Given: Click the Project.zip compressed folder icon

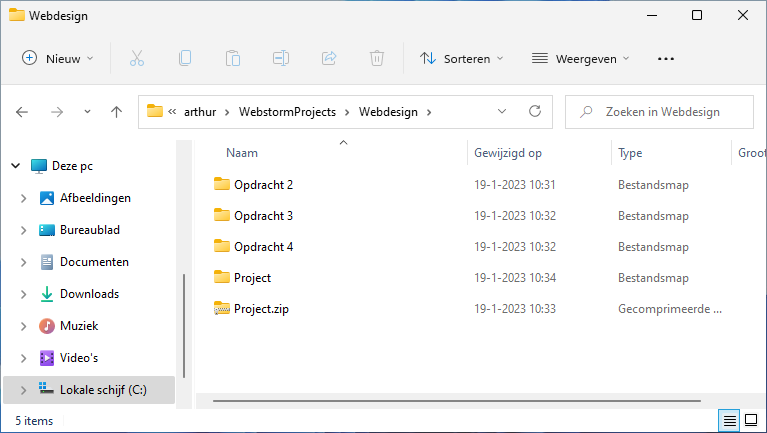Looking at the screenshot, I should pos(222,308).
